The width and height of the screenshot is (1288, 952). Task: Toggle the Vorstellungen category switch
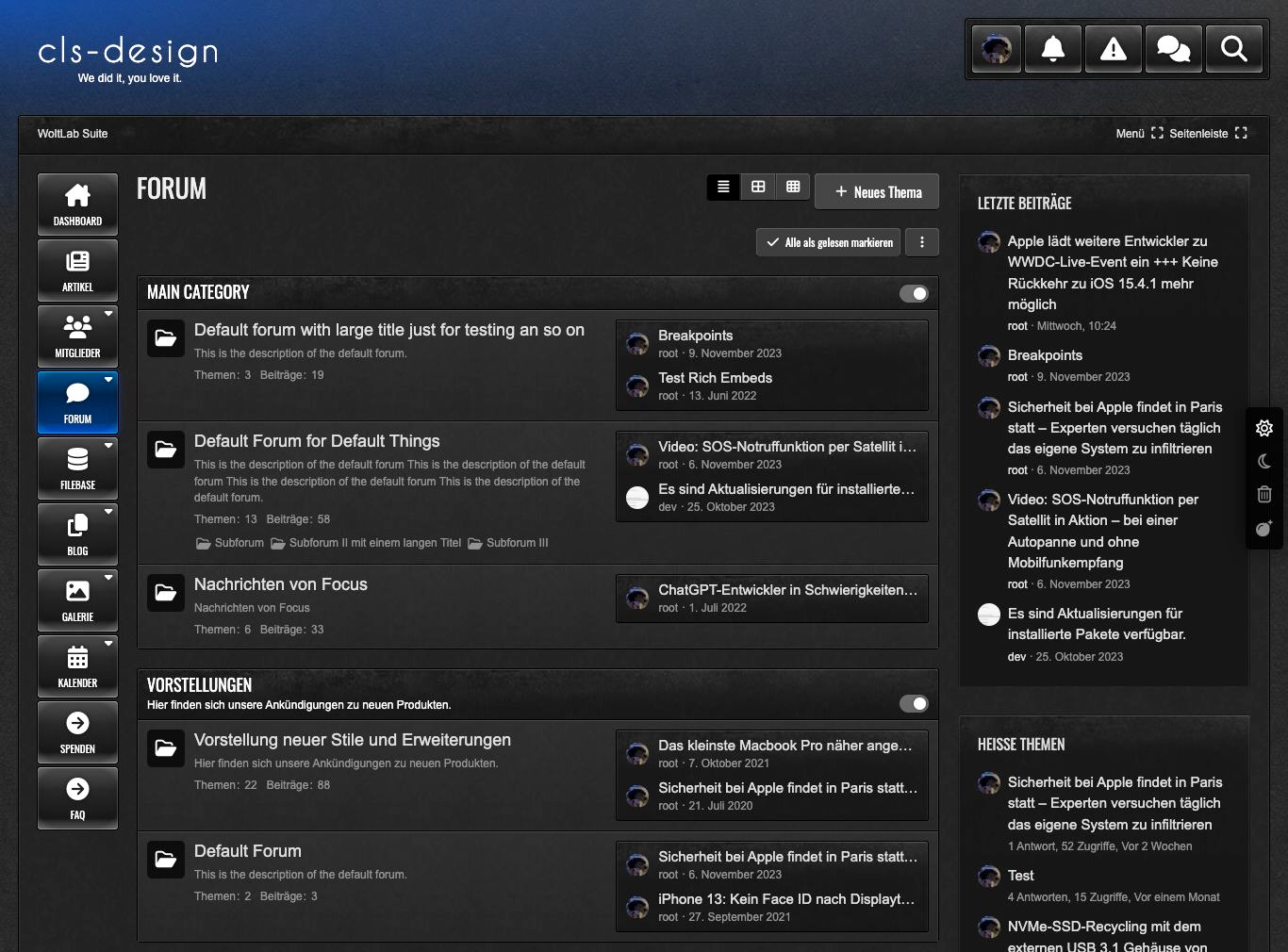tap(914, 703)
